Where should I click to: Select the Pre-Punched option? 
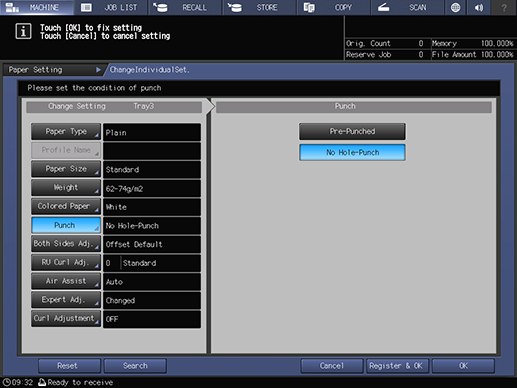pos(352,131)
